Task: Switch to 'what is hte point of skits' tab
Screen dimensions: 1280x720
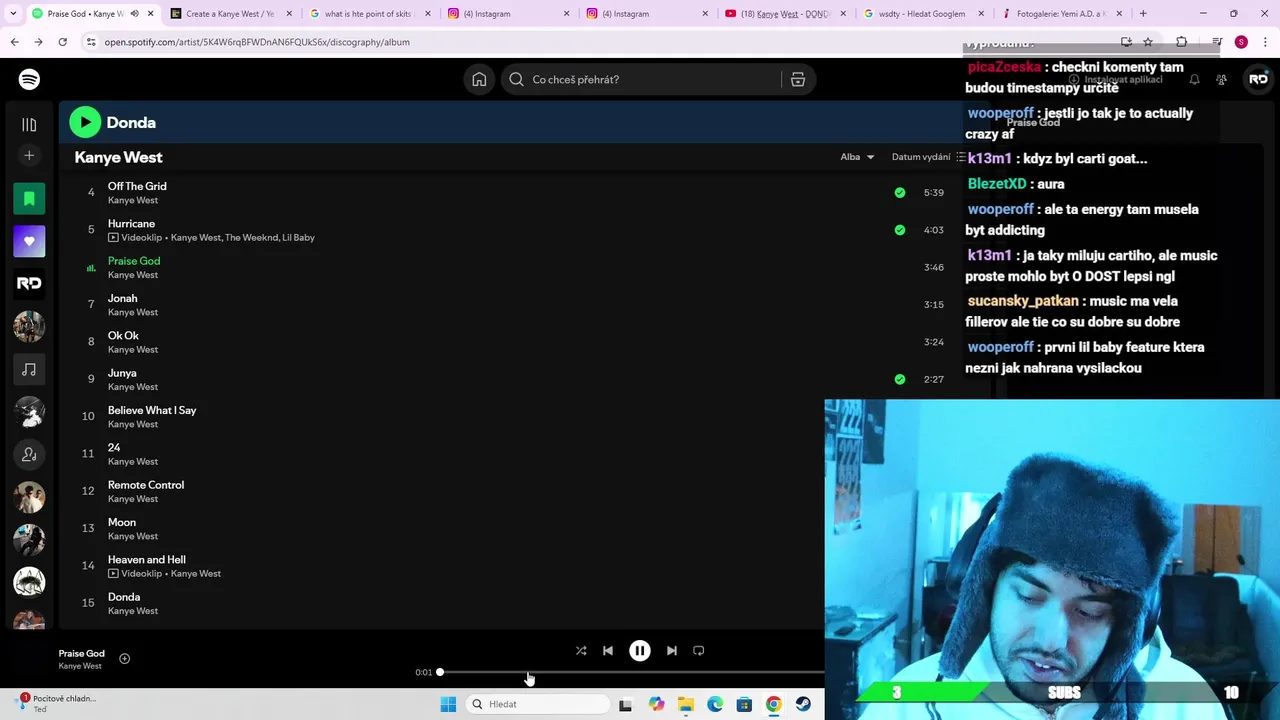Action: (370, 14)
